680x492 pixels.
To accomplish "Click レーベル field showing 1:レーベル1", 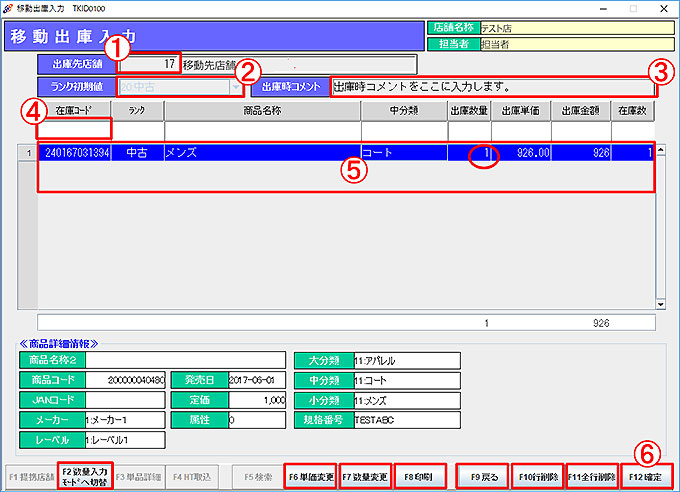I will click(125, 440).
